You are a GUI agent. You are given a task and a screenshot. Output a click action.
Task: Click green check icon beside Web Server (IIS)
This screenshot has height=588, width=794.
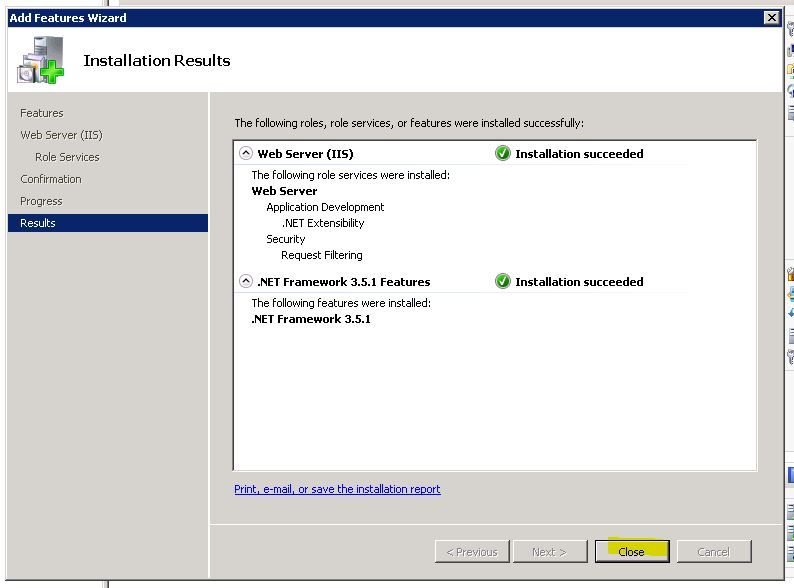[x=502, y=153]
